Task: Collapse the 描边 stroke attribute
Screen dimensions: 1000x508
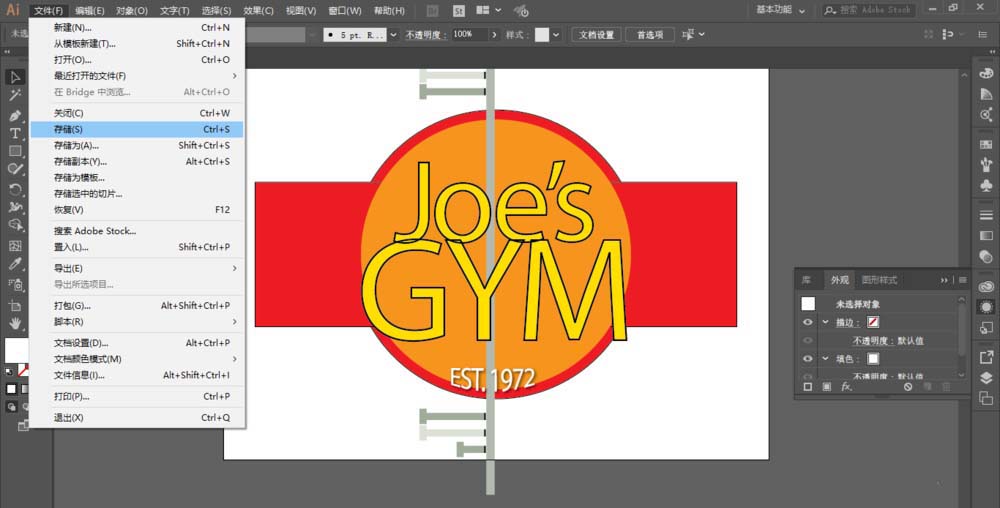Action: tap(825, 323)
